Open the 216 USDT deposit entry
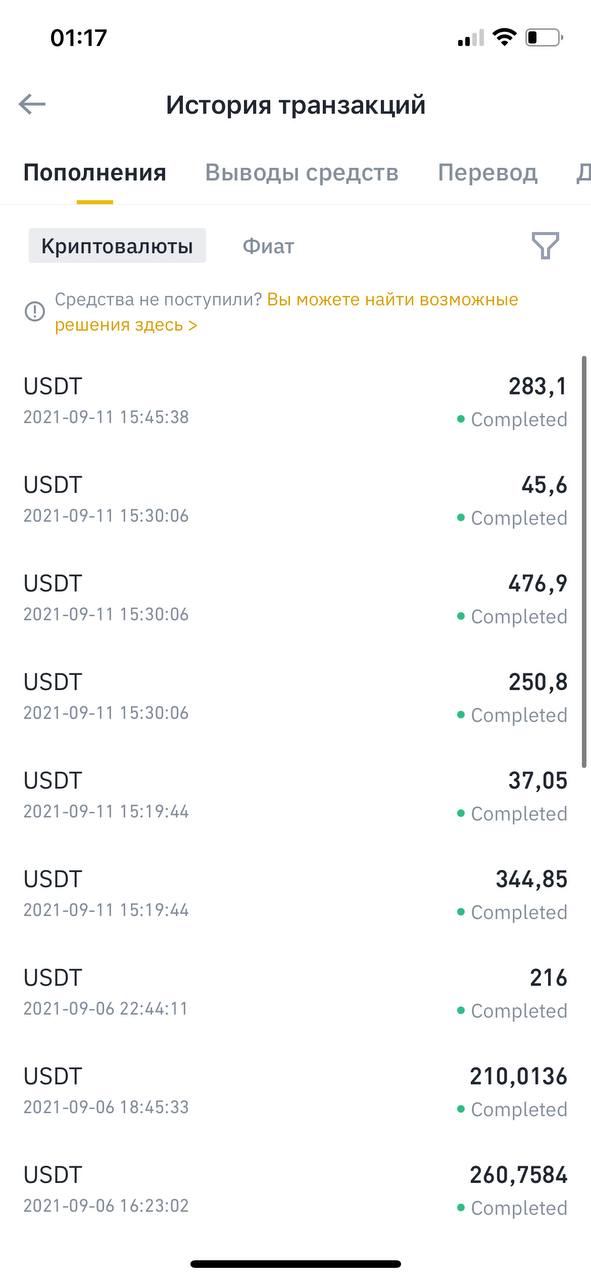Viewport: 591px width, 1280px height. pyautogui.click(x=295, y=993)
